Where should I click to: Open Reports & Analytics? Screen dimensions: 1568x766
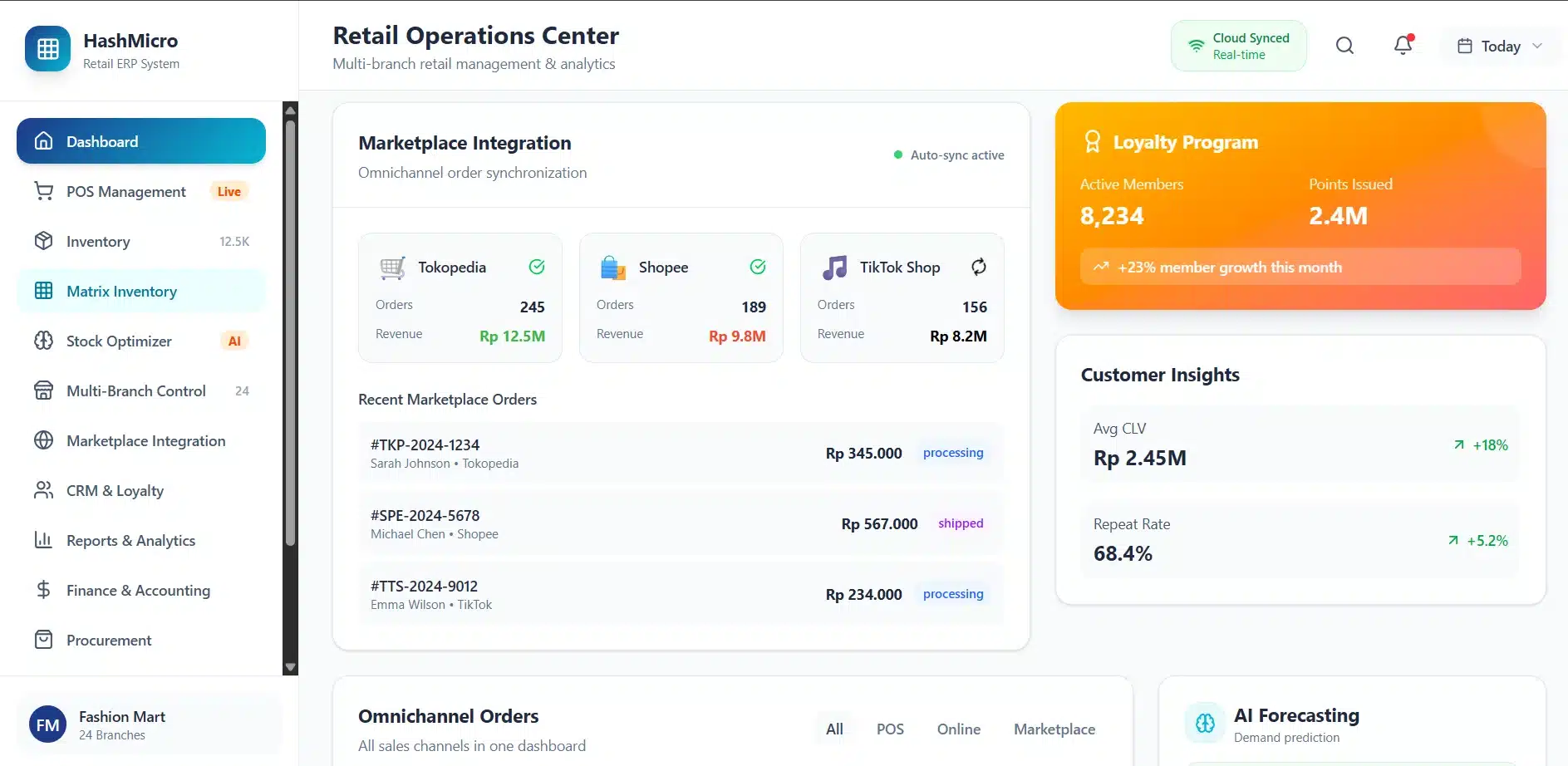(141, 540)
